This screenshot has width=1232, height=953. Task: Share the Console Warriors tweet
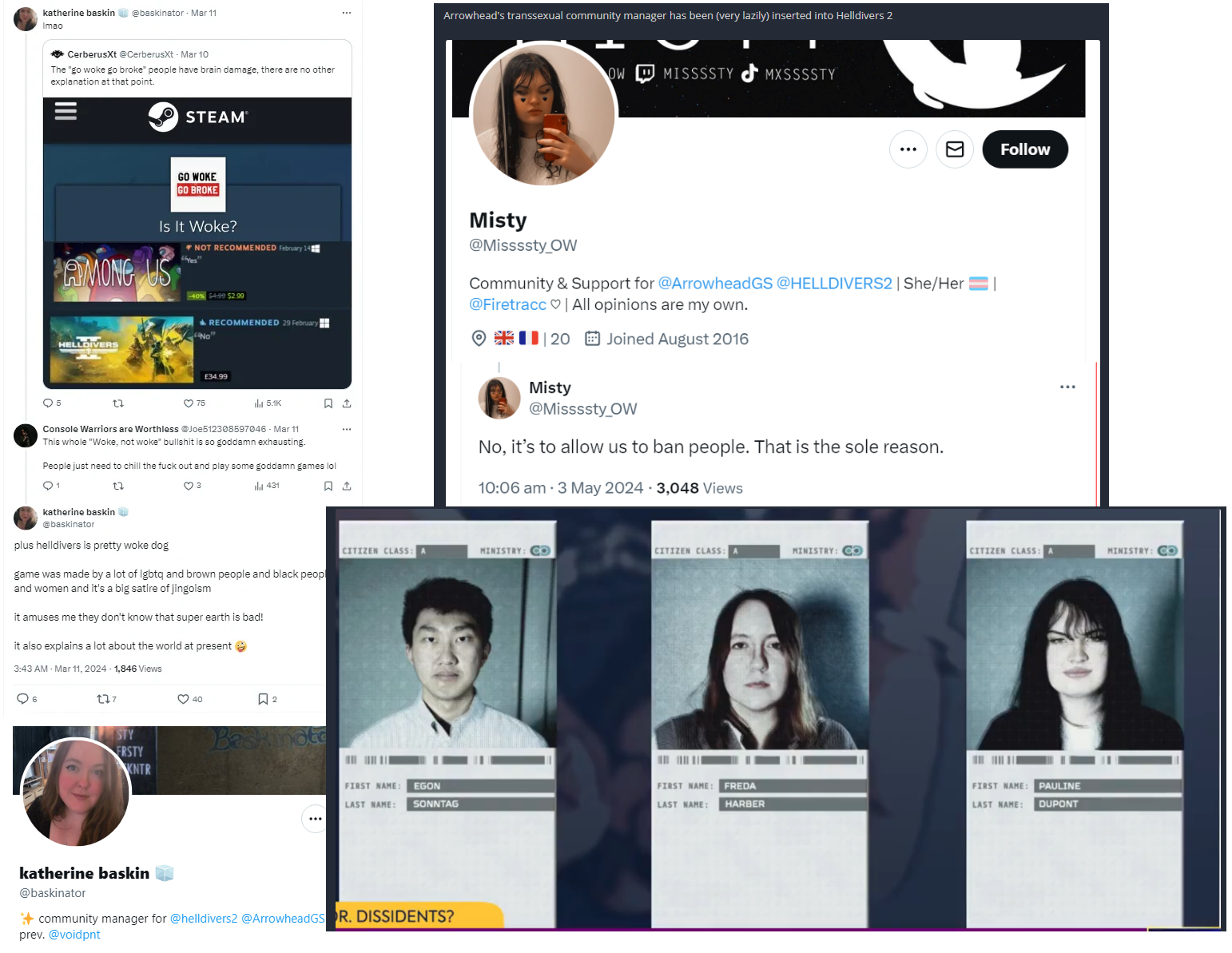347,486
